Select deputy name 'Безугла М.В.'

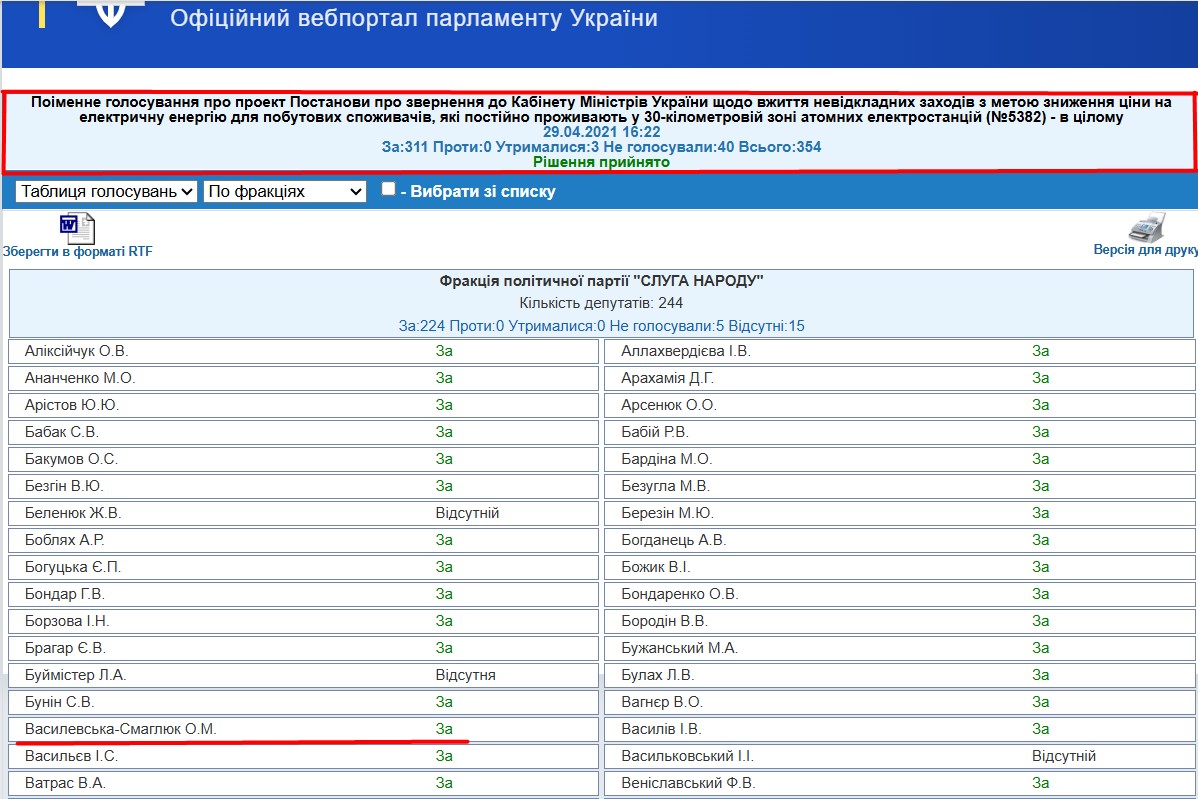[665, 486]
